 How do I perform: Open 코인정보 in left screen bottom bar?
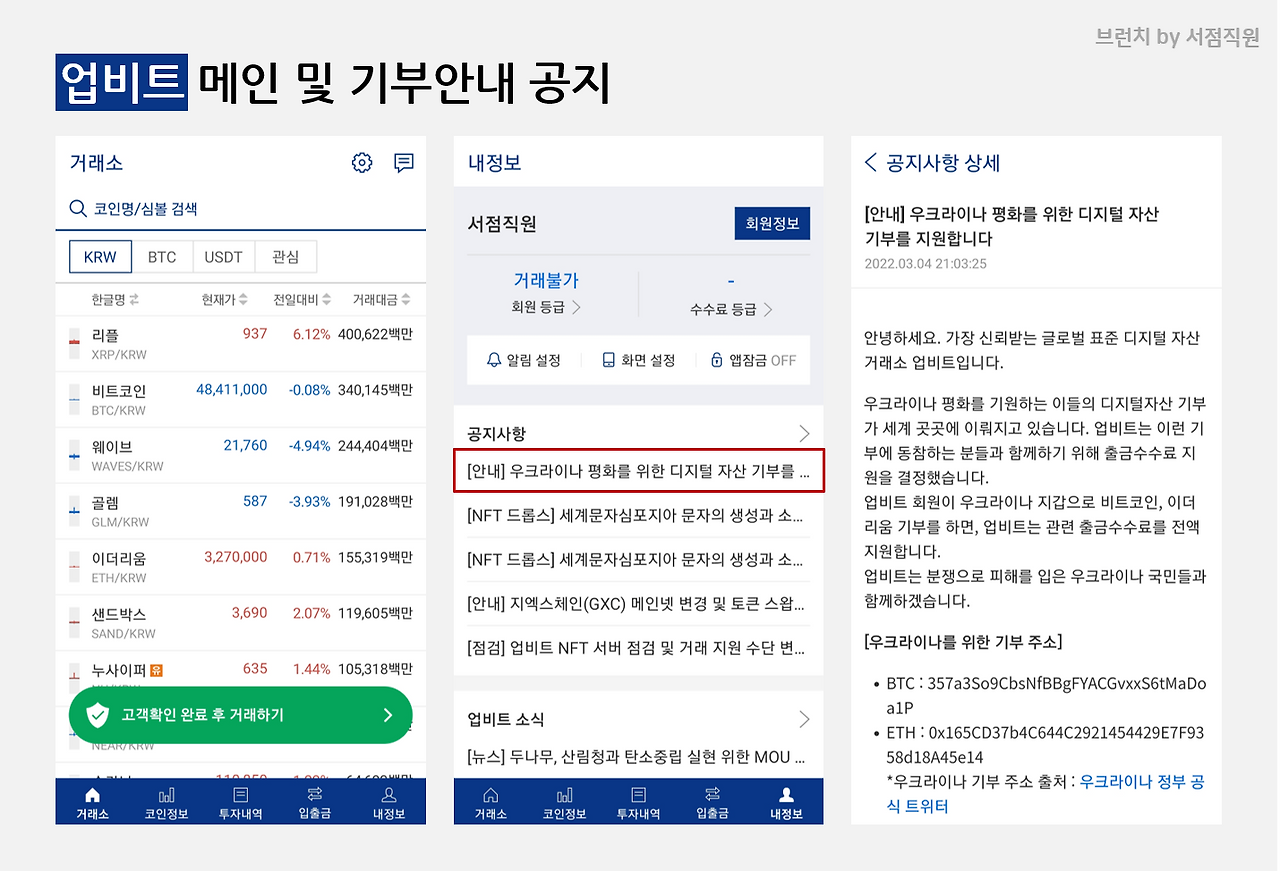click(x=167, y=803)
